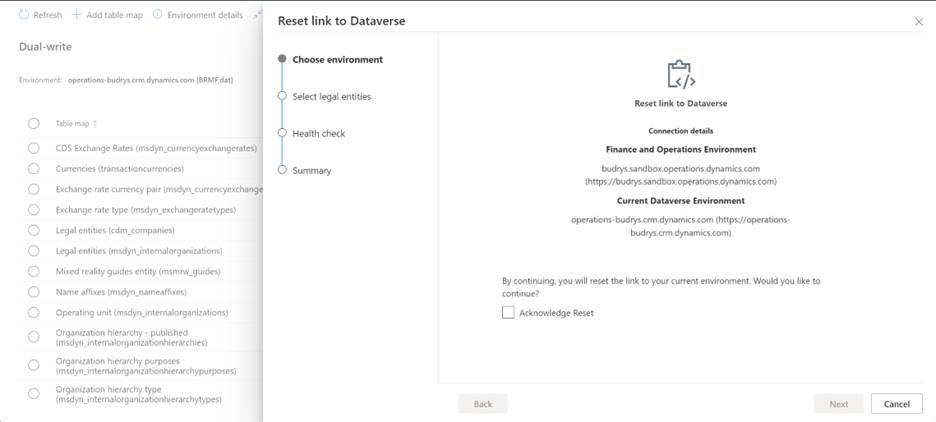Image resolution: width=936 pixels, height=422 pixels.
Task: Go to the Health check step
Action: pos(319,134)
